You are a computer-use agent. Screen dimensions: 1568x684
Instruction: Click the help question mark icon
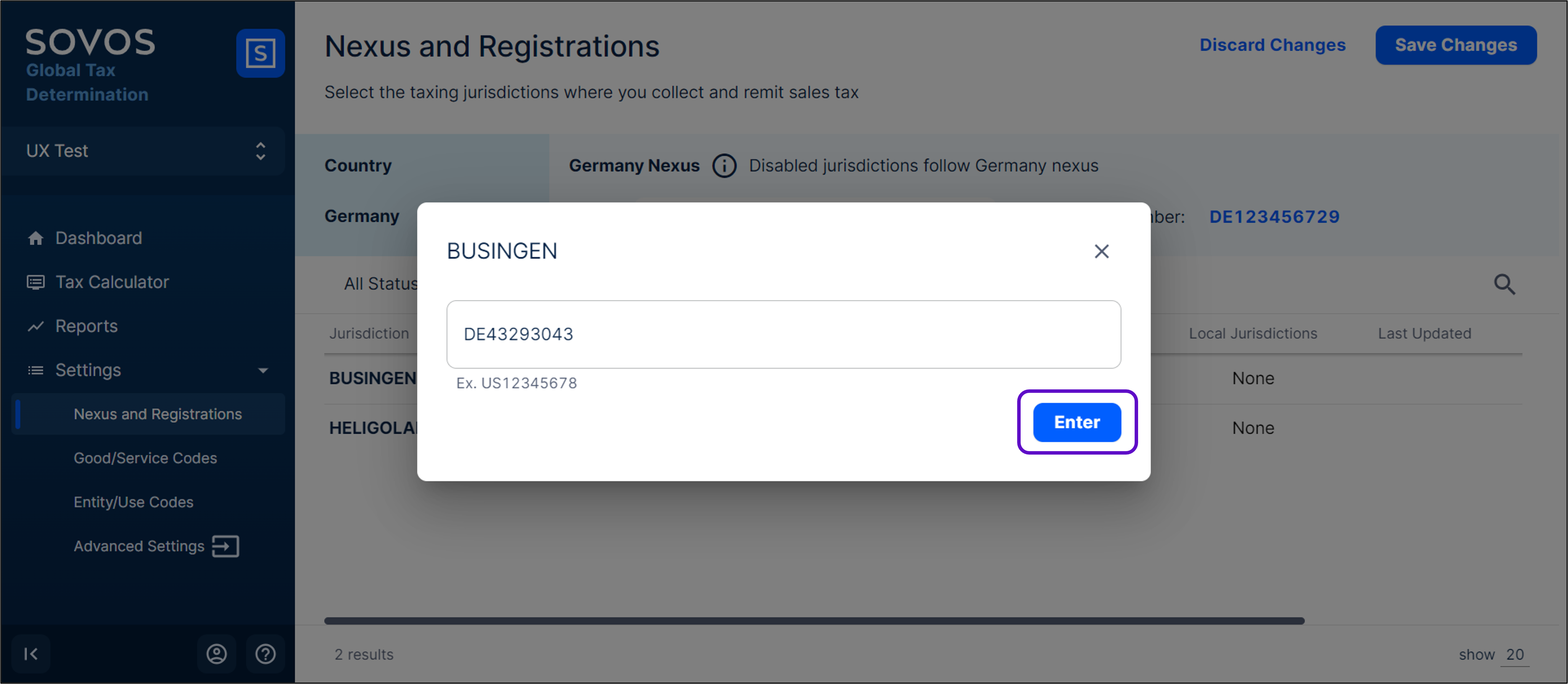265,654
